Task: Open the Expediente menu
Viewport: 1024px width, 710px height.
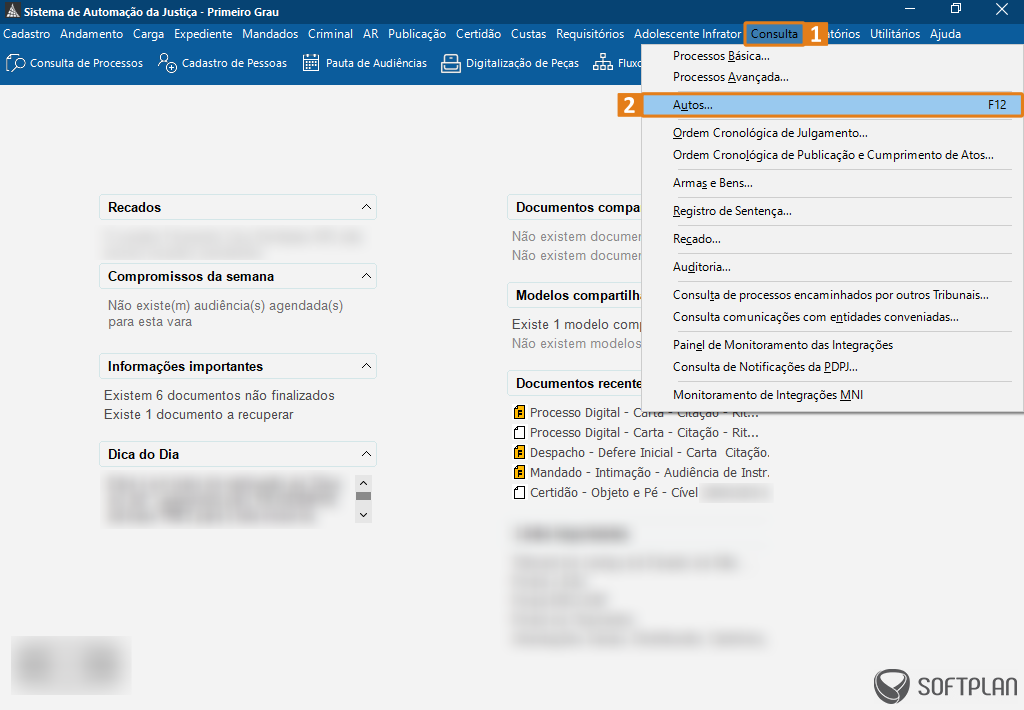Action: click(x=203, y=34)
